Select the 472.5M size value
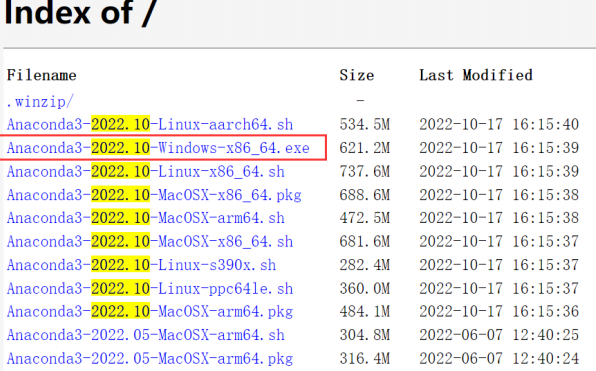Viewport: 596px width, 371px height. click(365, 218)
